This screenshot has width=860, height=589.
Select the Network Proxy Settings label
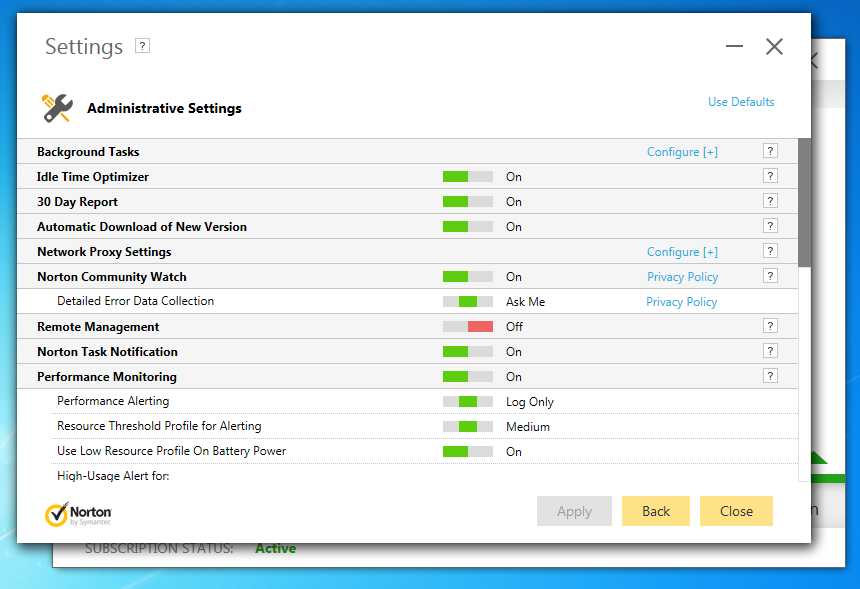104,252
